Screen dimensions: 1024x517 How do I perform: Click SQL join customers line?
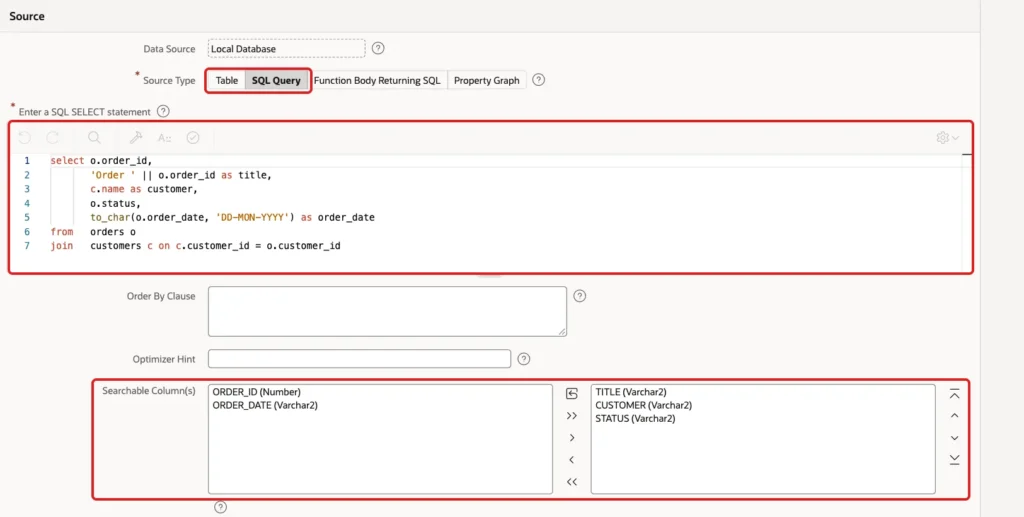tap(195, 246)
